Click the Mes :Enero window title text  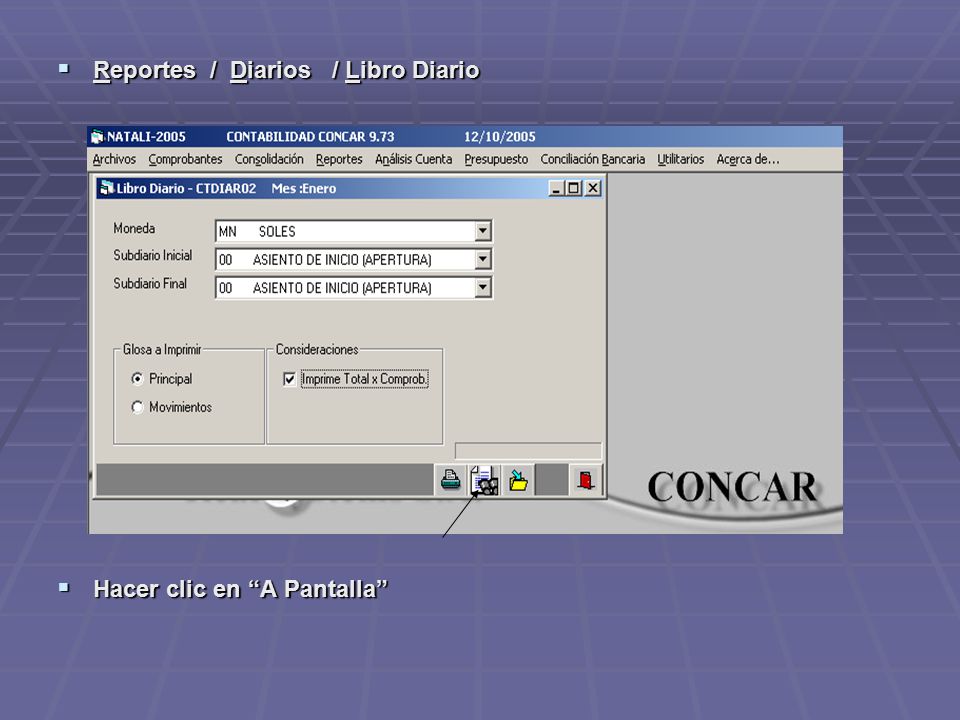(x=304, y=189)
